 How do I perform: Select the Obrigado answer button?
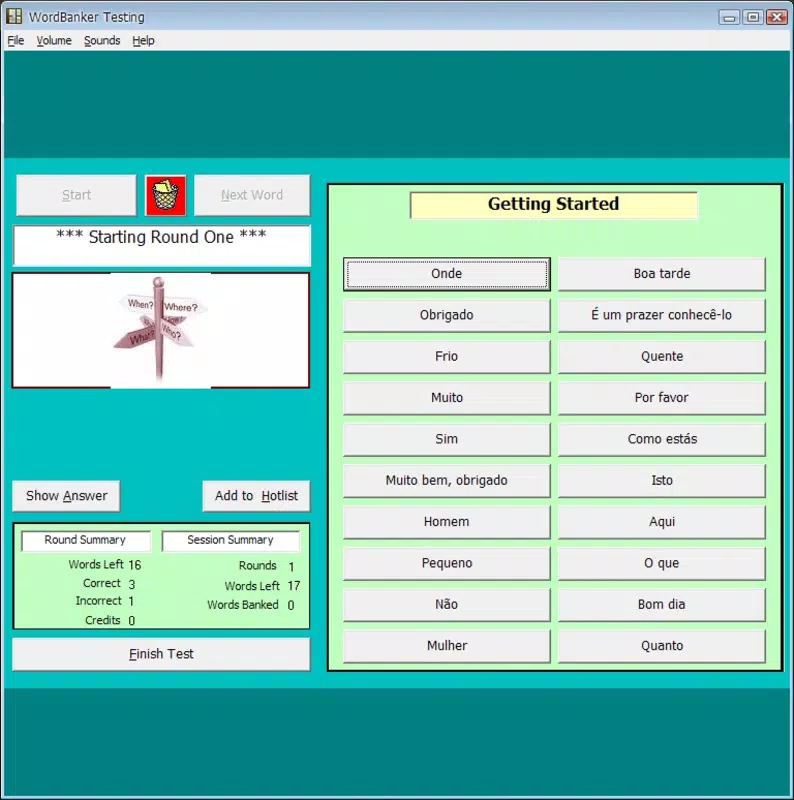coord(446,315)
